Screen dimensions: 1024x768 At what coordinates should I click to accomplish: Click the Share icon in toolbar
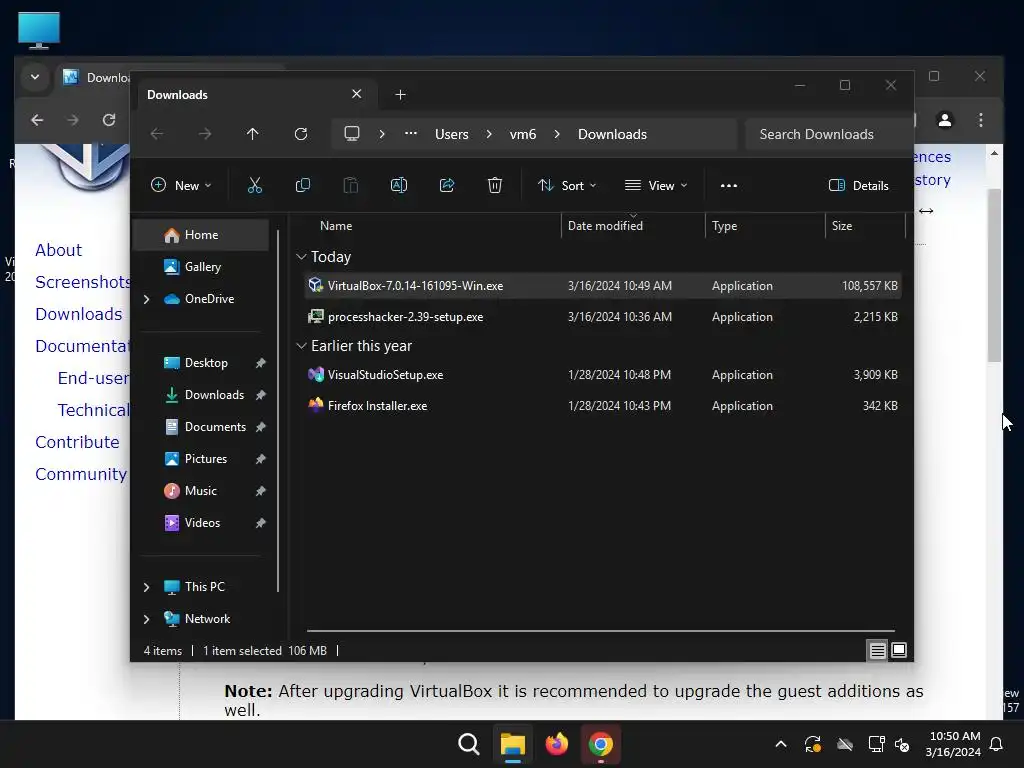pos(447,185)
